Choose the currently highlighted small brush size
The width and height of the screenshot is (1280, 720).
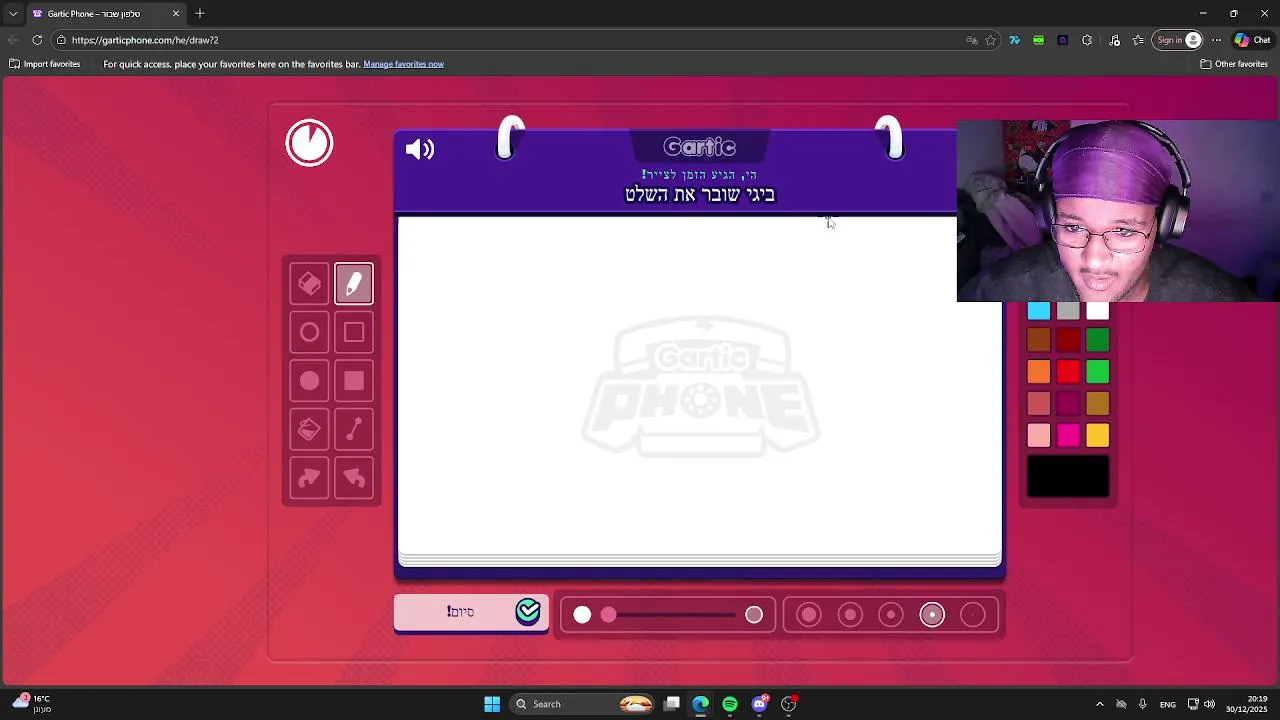[932, 615]
